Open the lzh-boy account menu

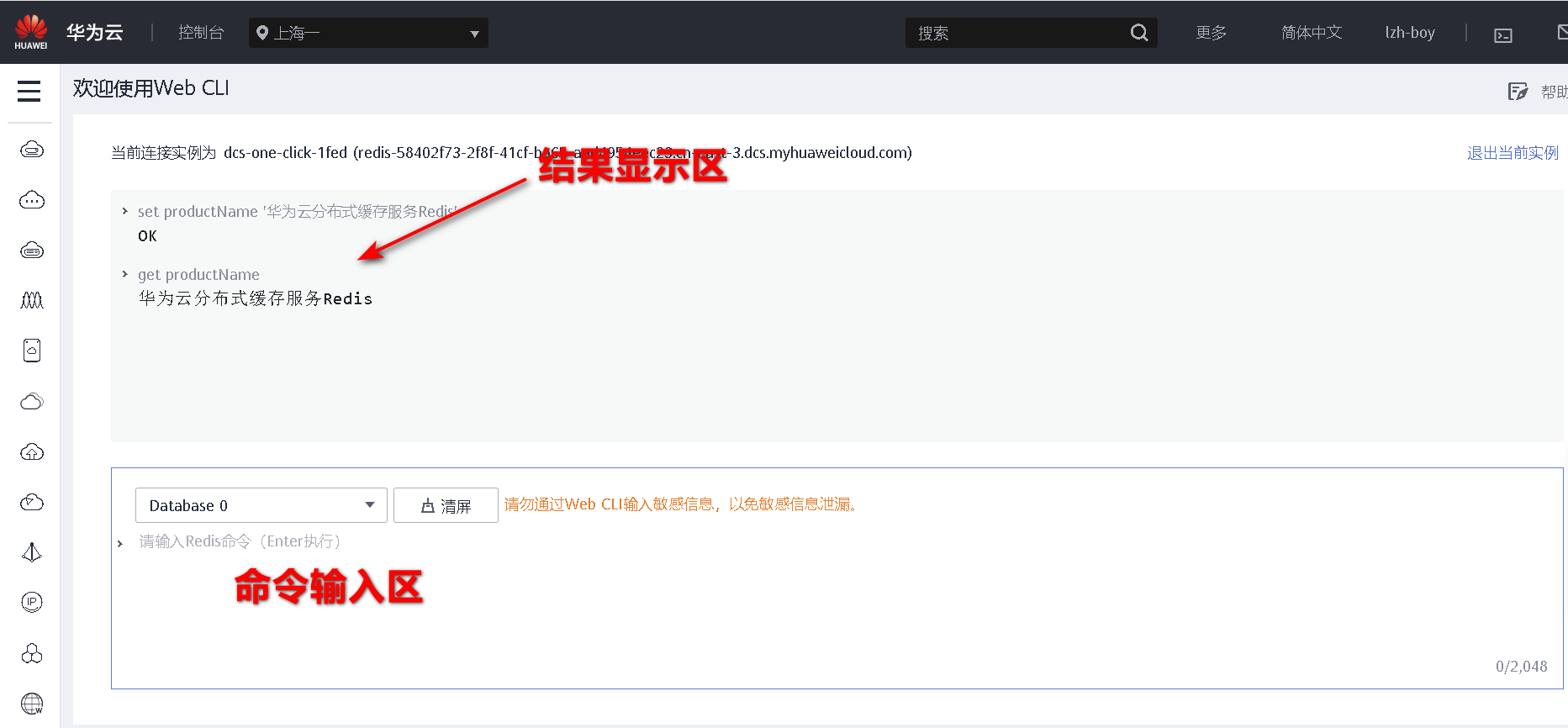[1410, 33]
